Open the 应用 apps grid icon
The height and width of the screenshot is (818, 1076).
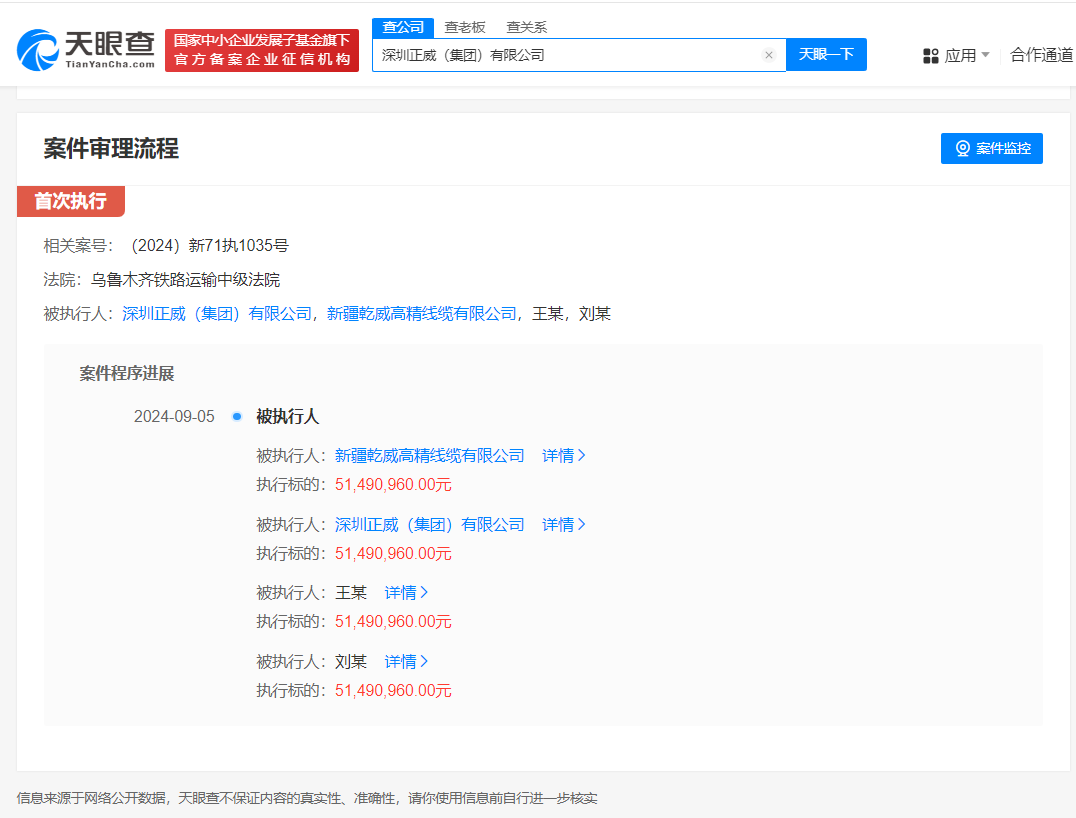[931, 56]
